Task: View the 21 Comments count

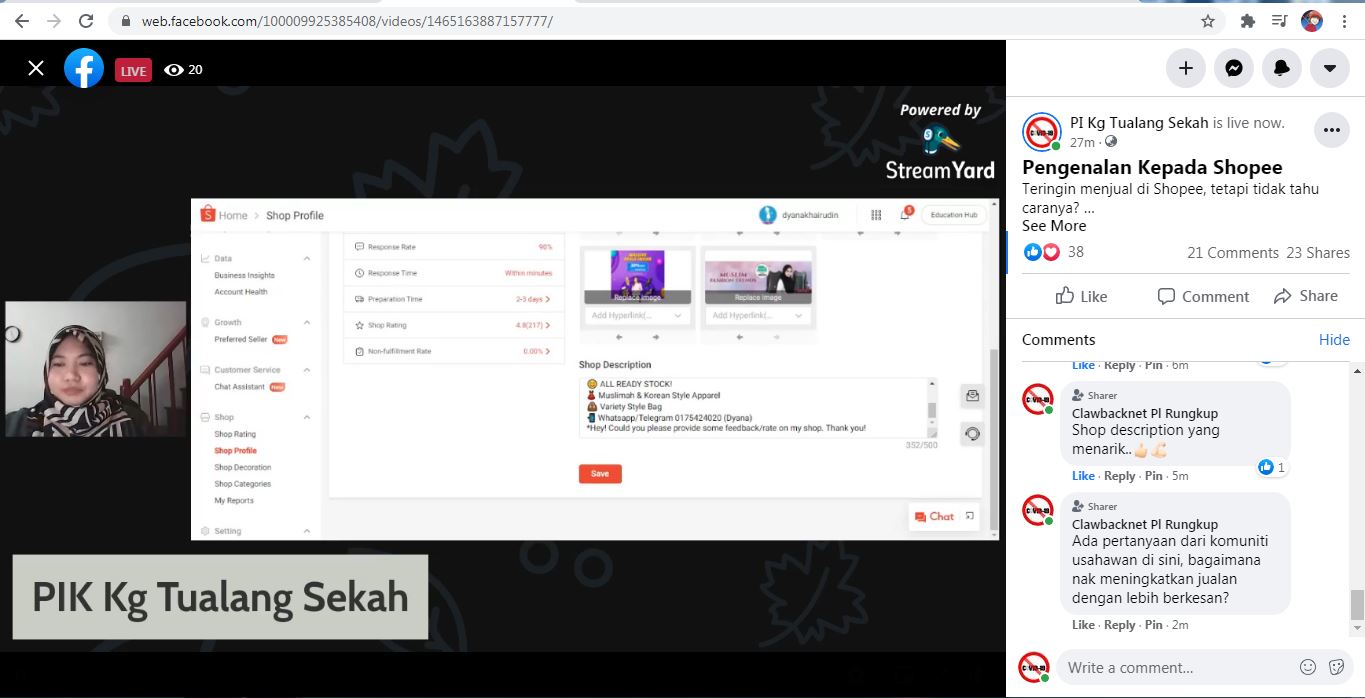Action: 1233,253
